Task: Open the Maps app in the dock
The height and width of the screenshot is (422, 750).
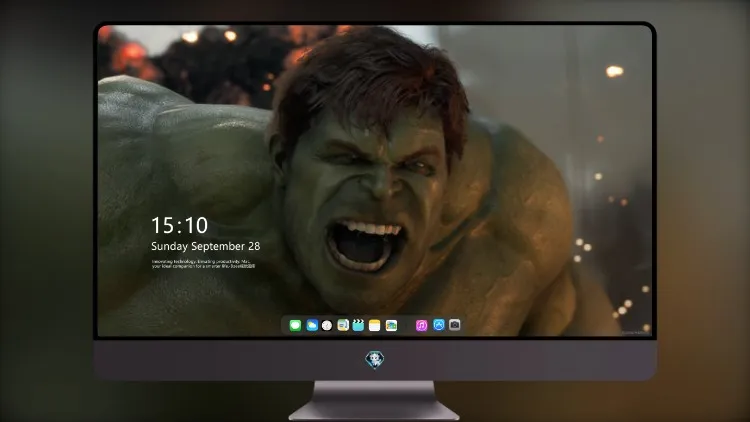Action: click(343, 325)
